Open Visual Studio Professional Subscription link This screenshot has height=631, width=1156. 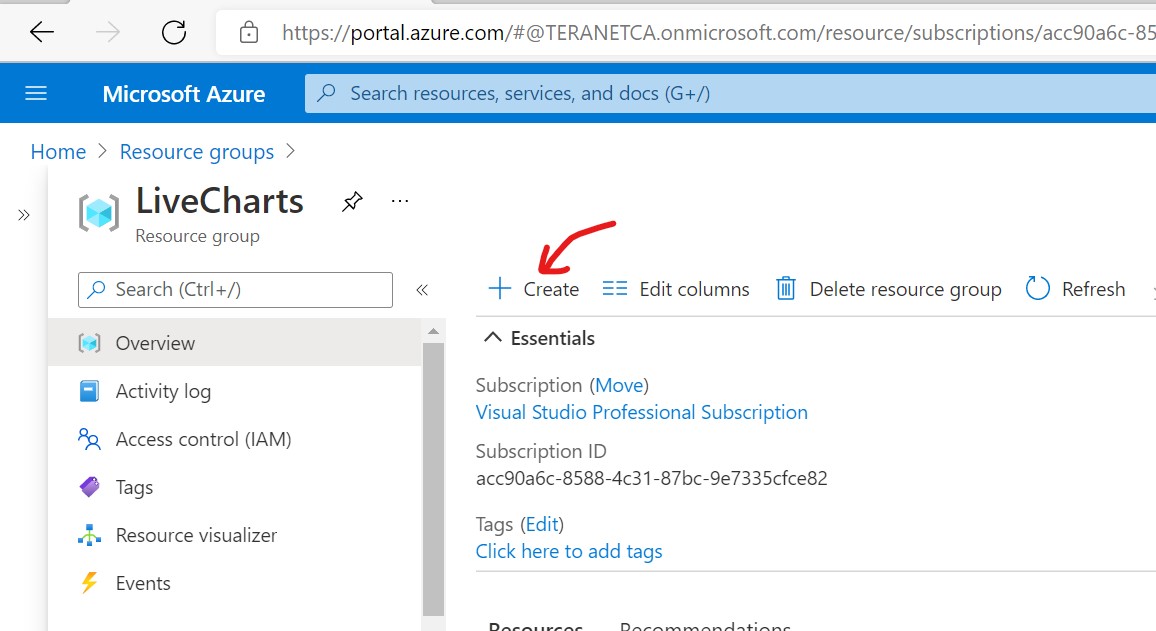pos(641,412)
